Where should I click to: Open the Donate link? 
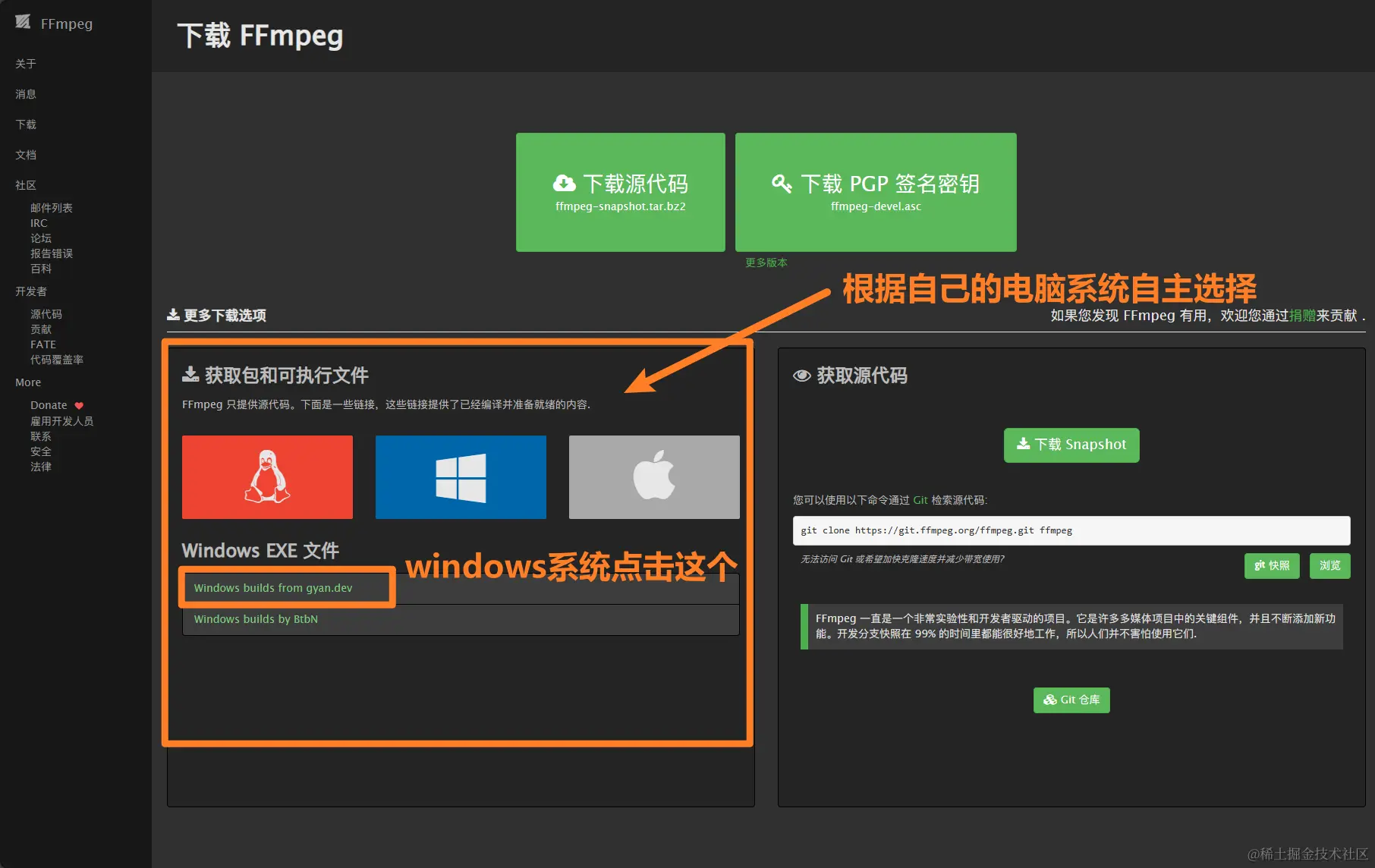click(49, 405)
